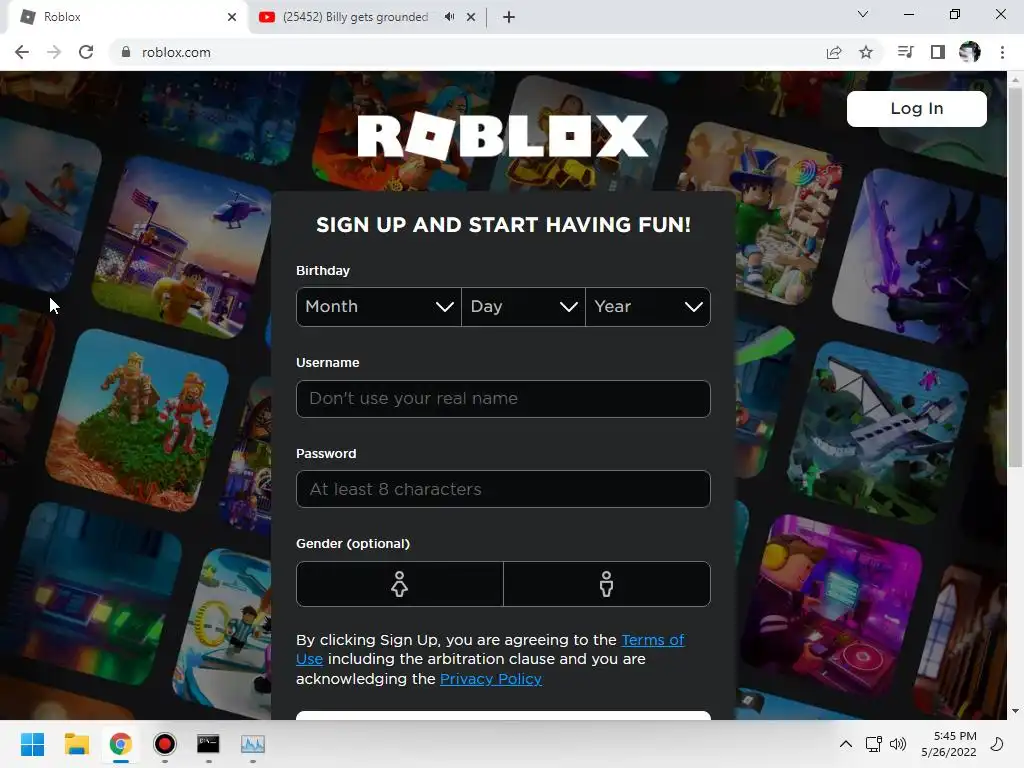Close the Billy gets grounded YouTube tab
This screenshot has width=1024, height=768.
click(471, 17)
